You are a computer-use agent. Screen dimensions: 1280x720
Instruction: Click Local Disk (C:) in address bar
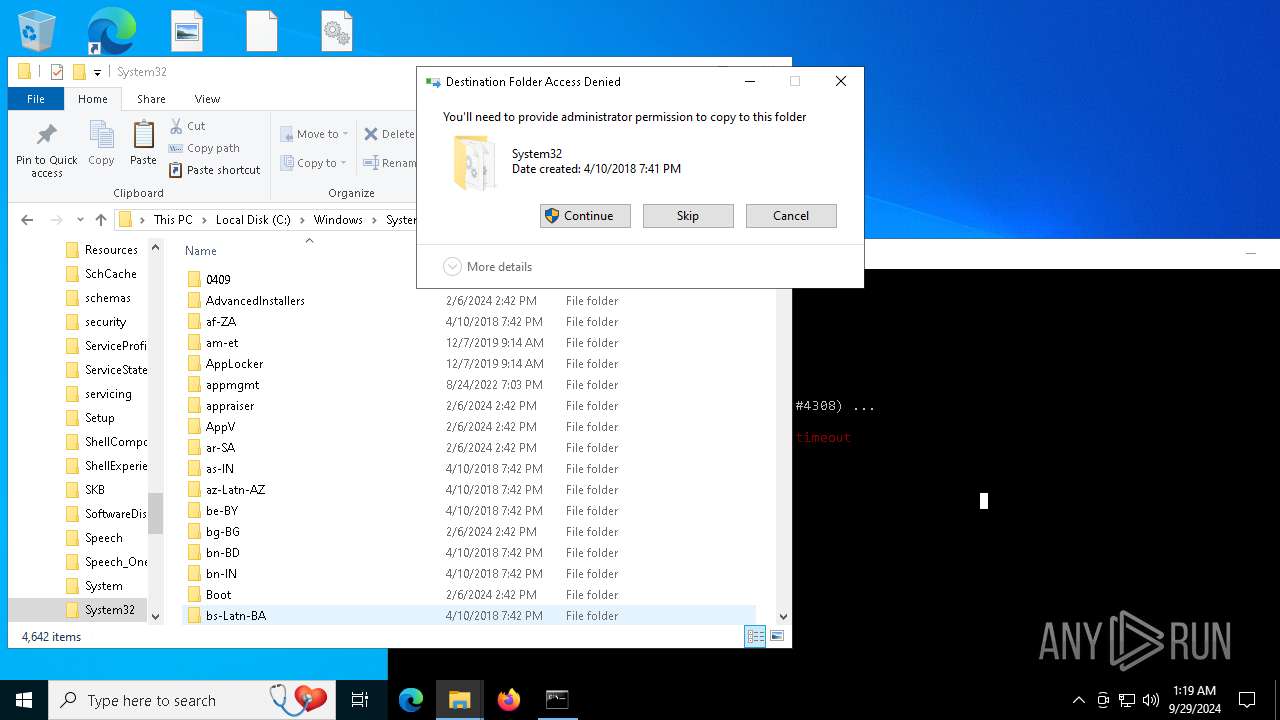click(x=253, y=220)
